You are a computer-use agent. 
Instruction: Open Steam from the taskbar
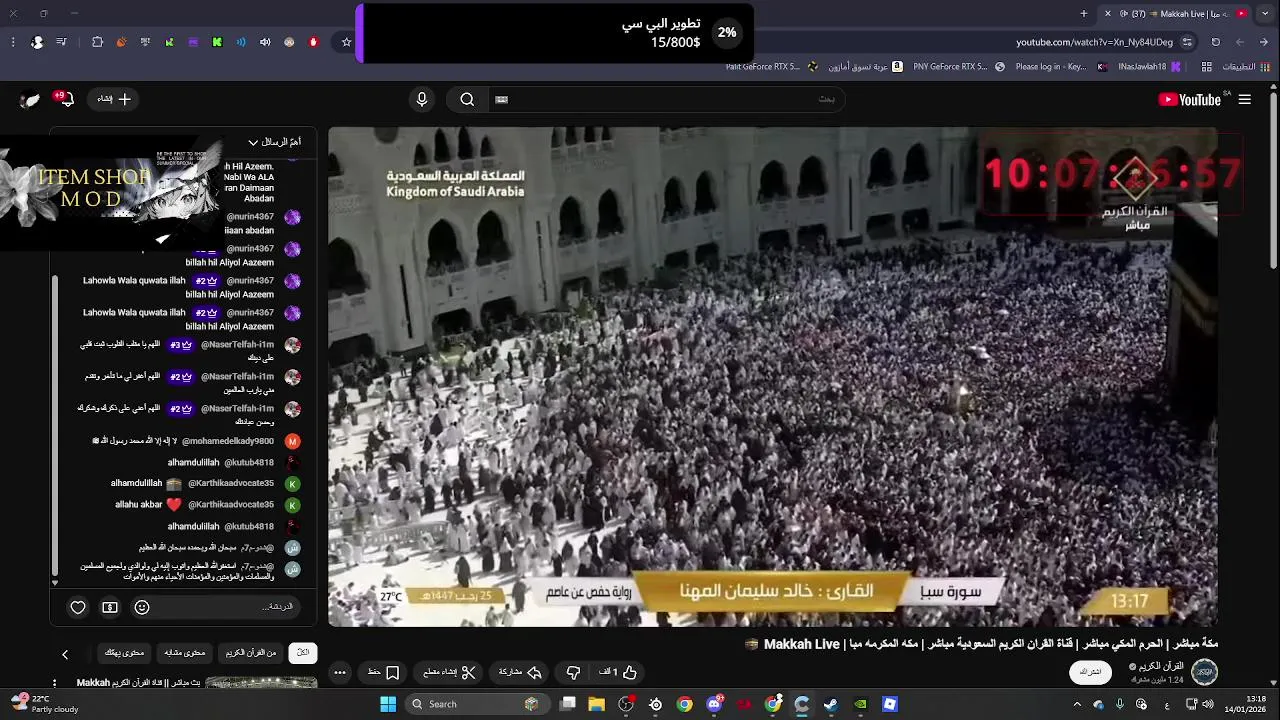pyautogui.click(x=831, y=704)
